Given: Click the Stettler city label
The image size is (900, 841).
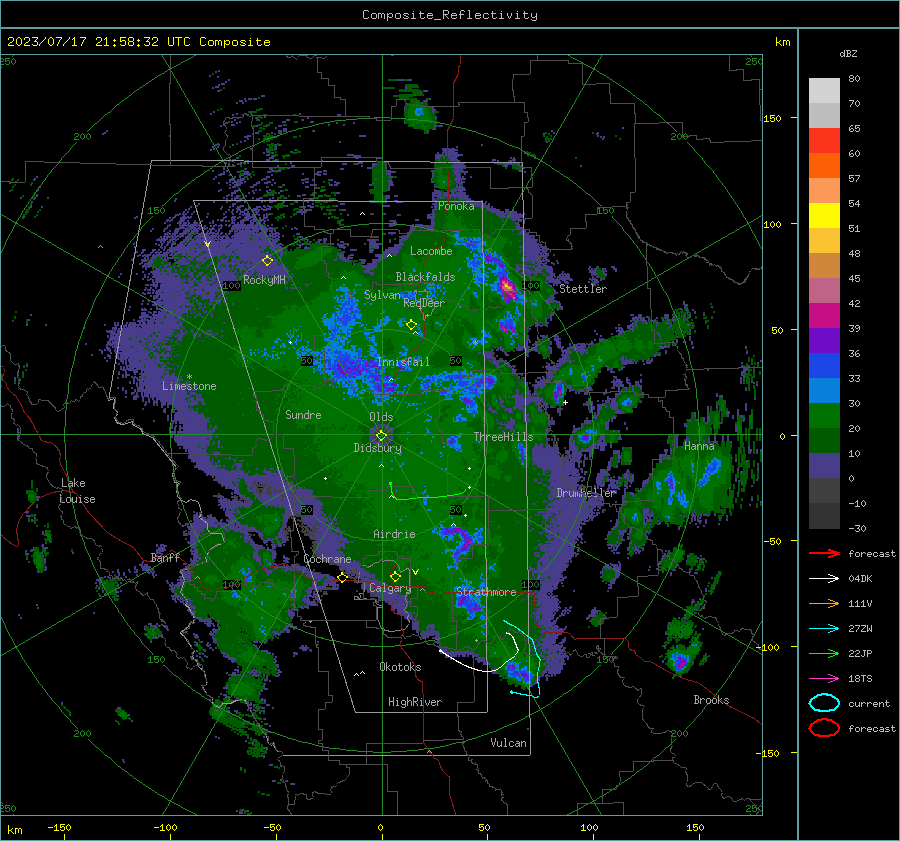Looking at the screenshot, I should point(583,289).
